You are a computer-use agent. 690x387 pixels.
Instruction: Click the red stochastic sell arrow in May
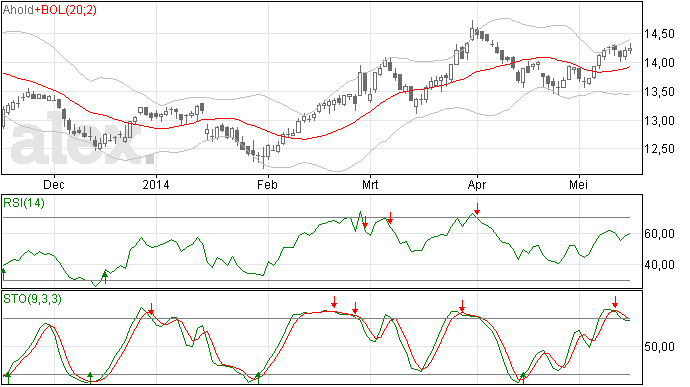tap(615, 302)
